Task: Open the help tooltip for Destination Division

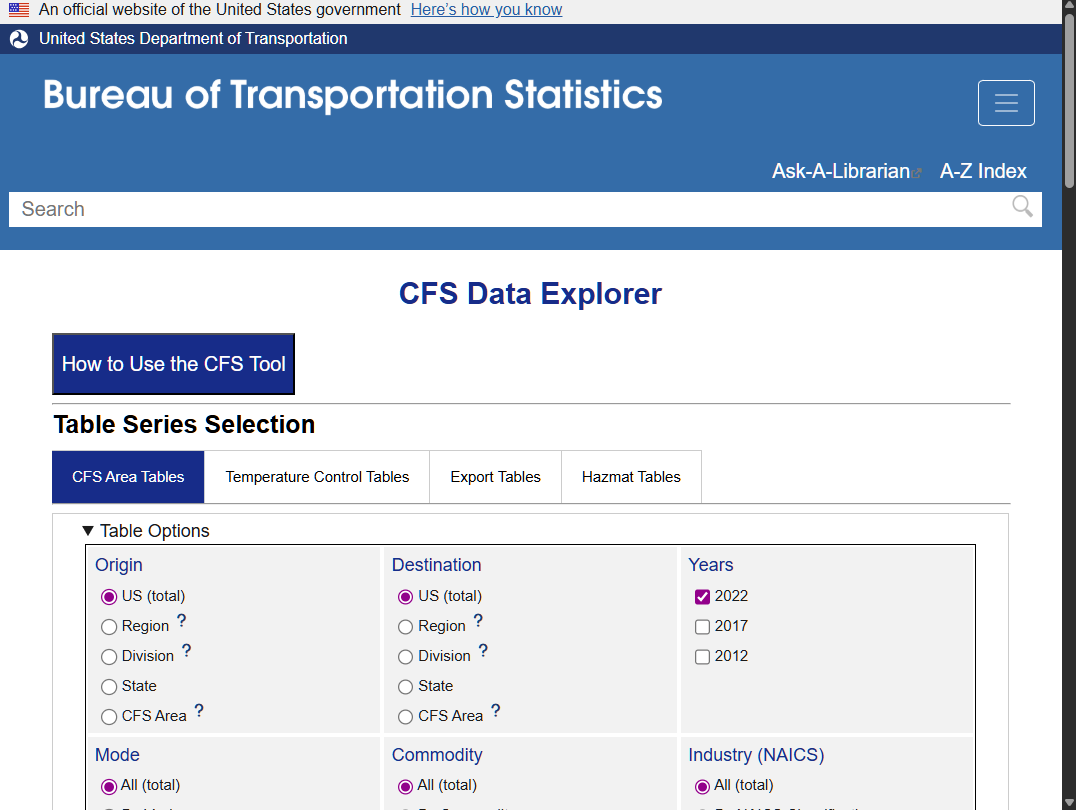Action: coord(483,650)
